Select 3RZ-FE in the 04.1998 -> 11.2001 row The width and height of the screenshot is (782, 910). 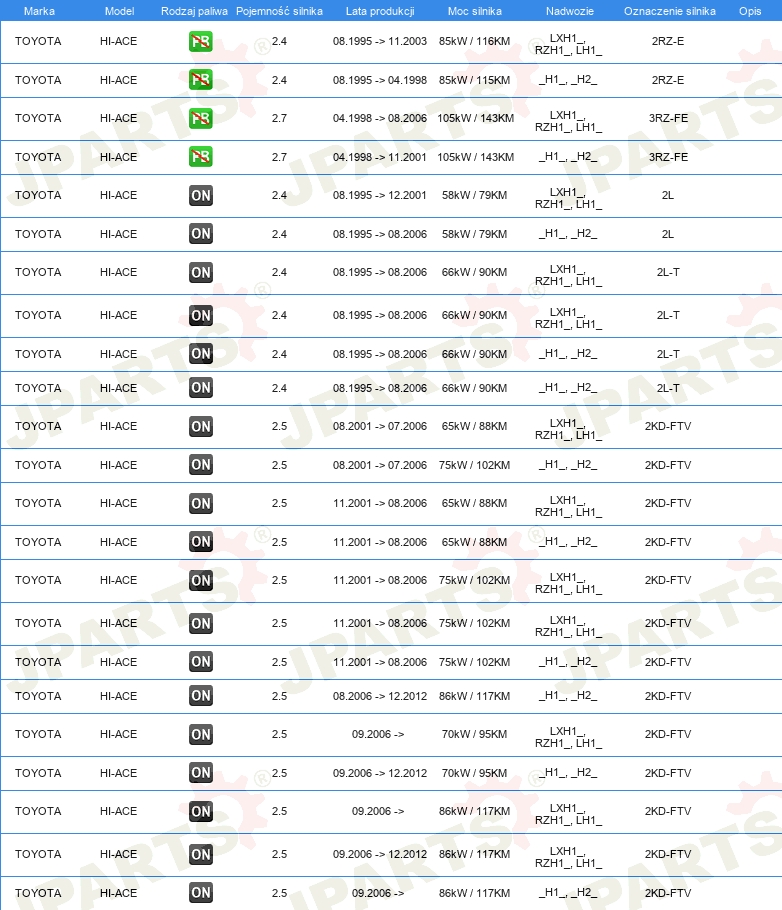tap(668, 157)
